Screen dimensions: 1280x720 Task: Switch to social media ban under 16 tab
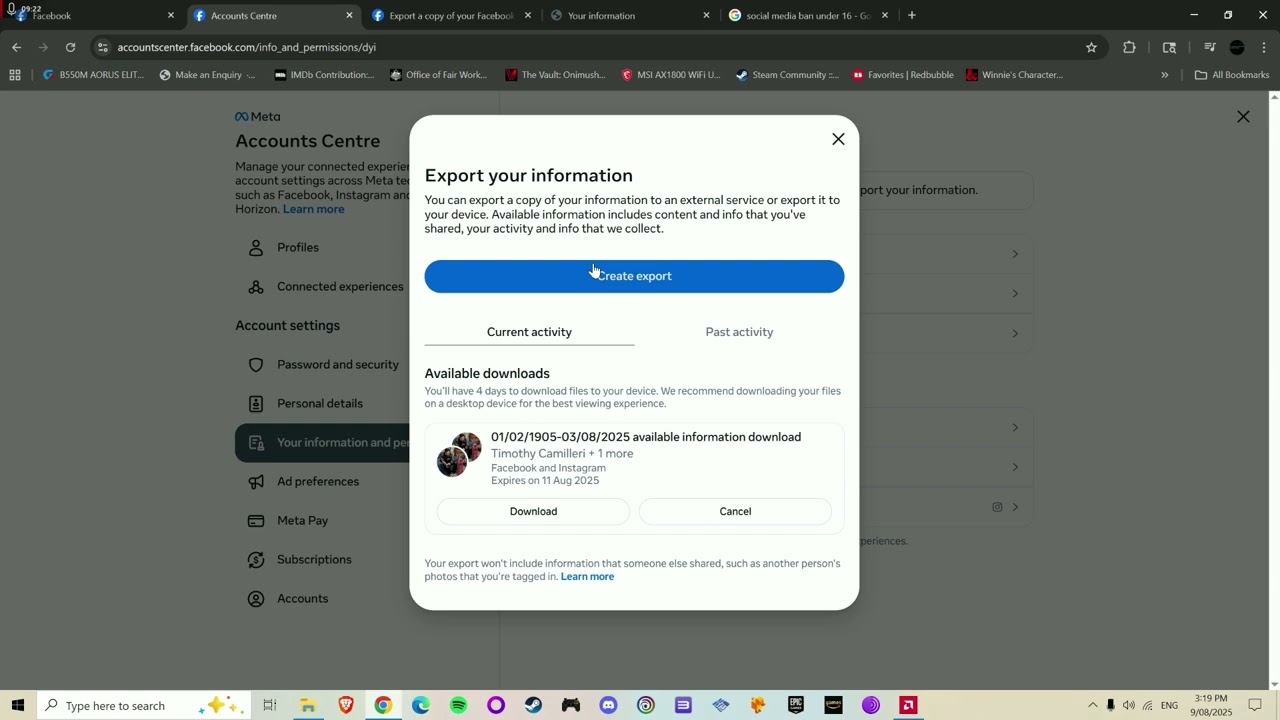pyautogui.click(x=809, y=15)
